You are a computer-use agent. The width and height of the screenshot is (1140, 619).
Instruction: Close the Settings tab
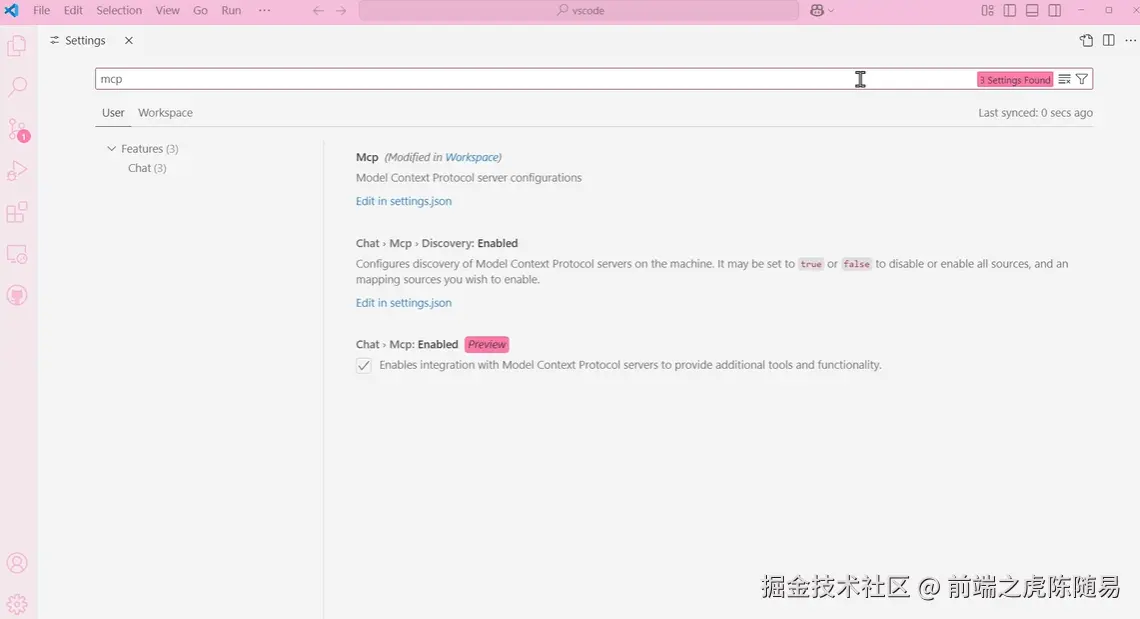pos(129,41)
